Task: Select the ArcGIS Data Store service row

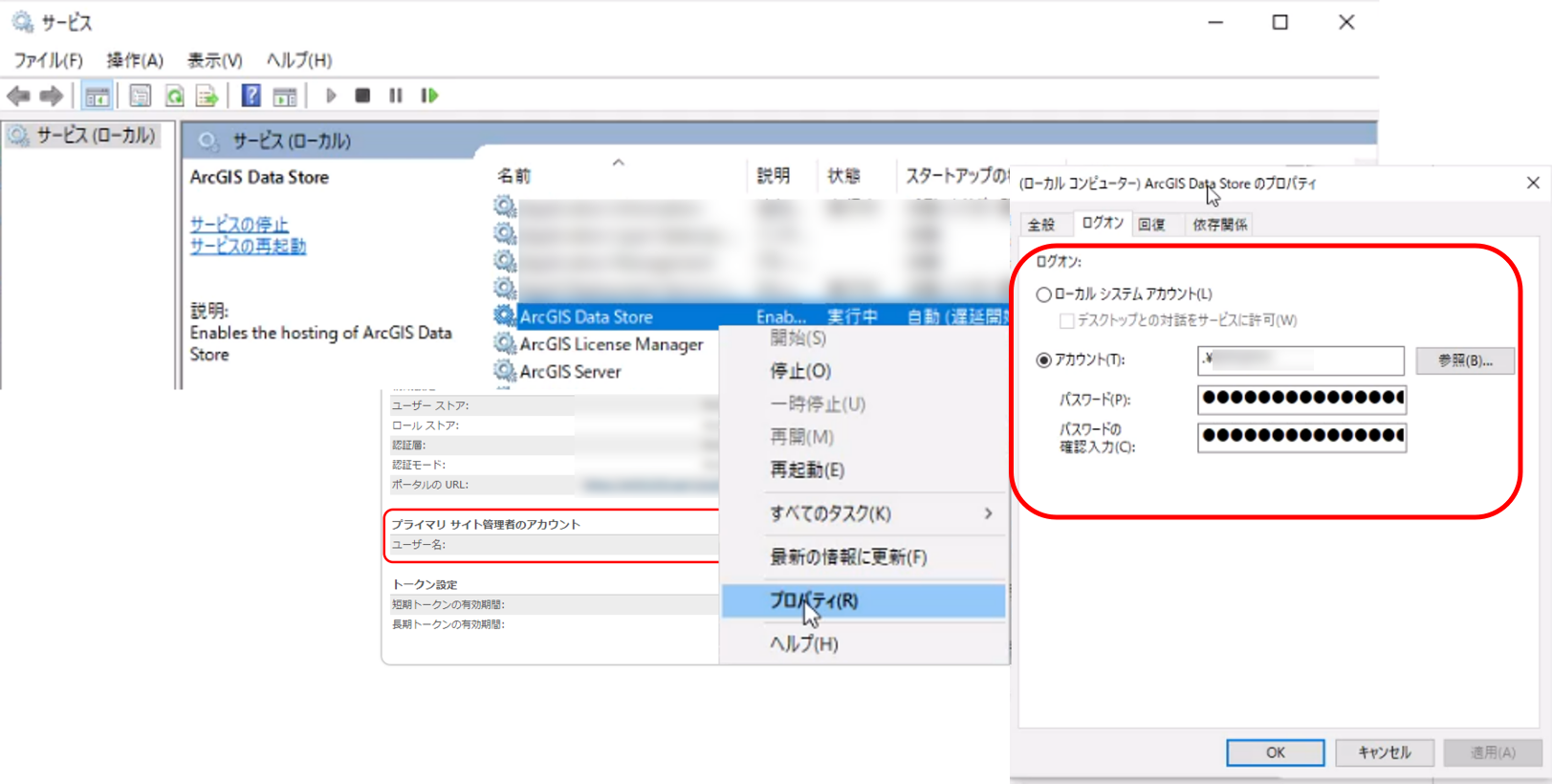Action: coord(751,316)
